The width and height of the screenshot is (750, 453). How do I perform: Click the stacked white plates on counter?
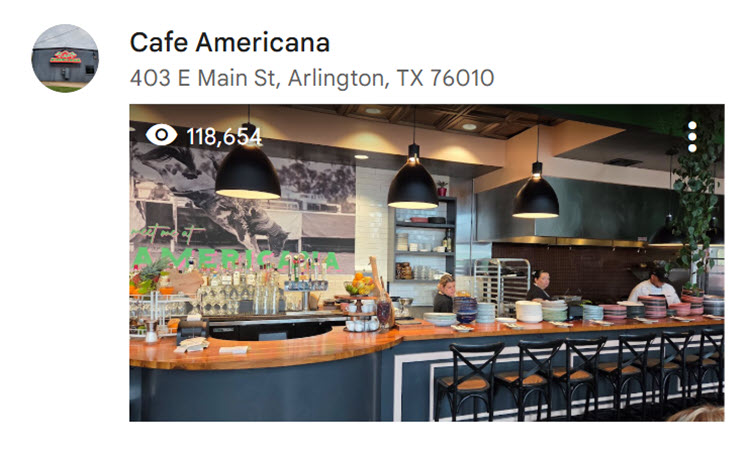(x=529, y=311)
